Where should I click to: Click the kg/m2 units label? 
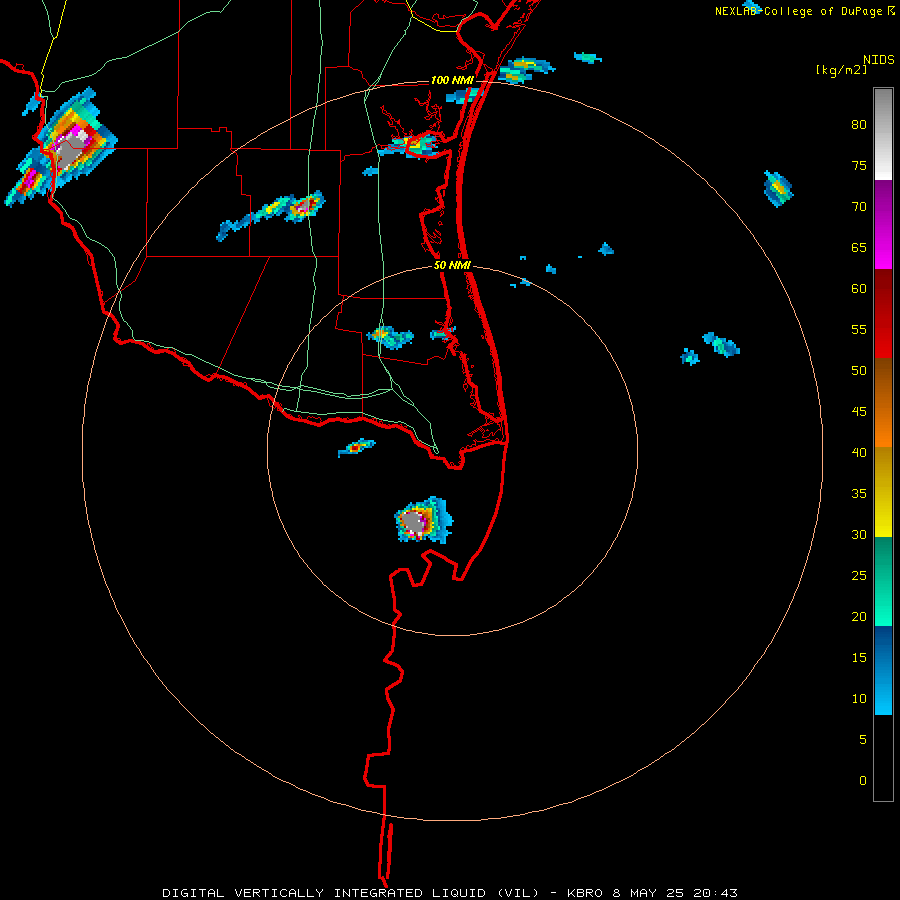[841, 70]
